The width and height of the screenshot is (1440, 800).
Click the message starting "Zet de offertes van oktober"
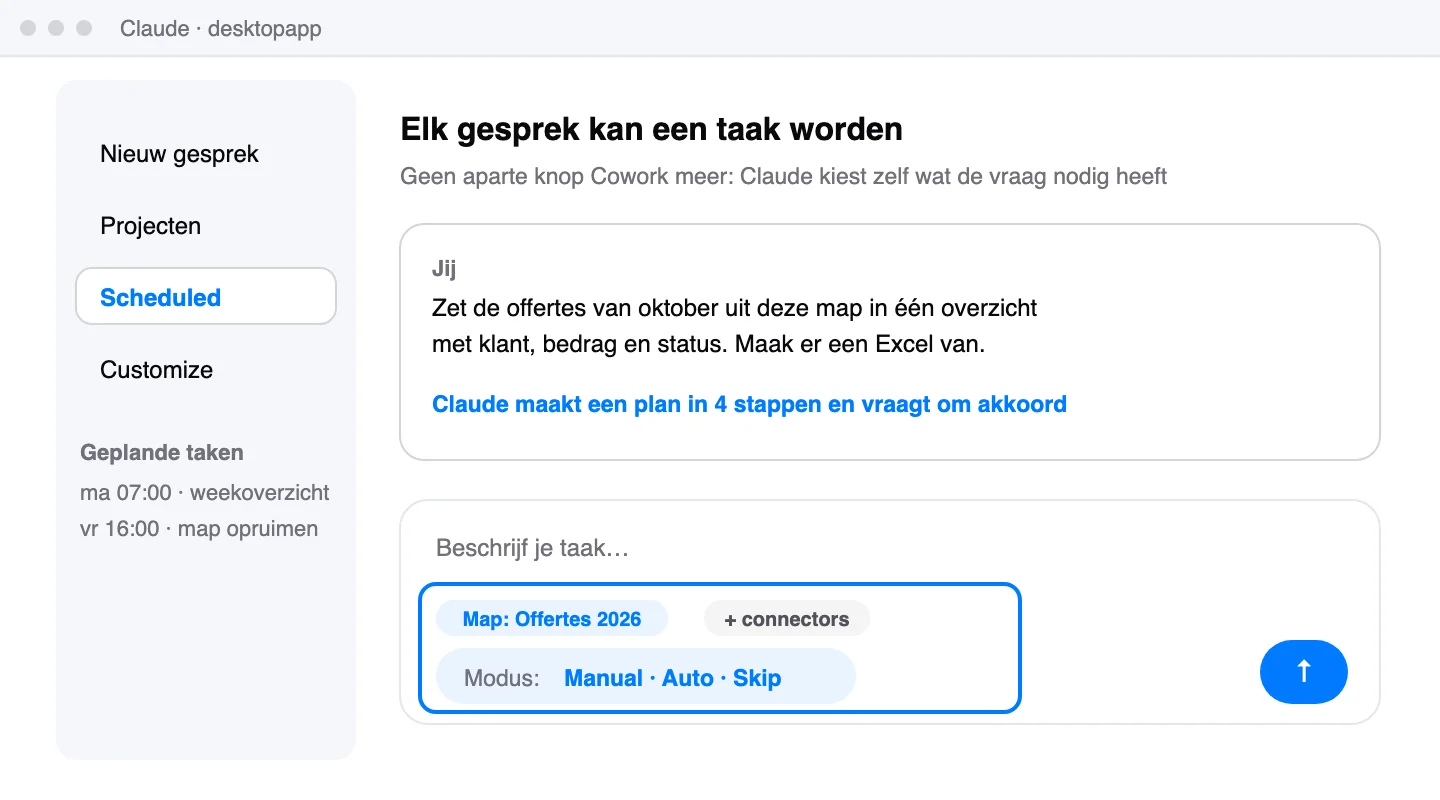pos(735,326)
